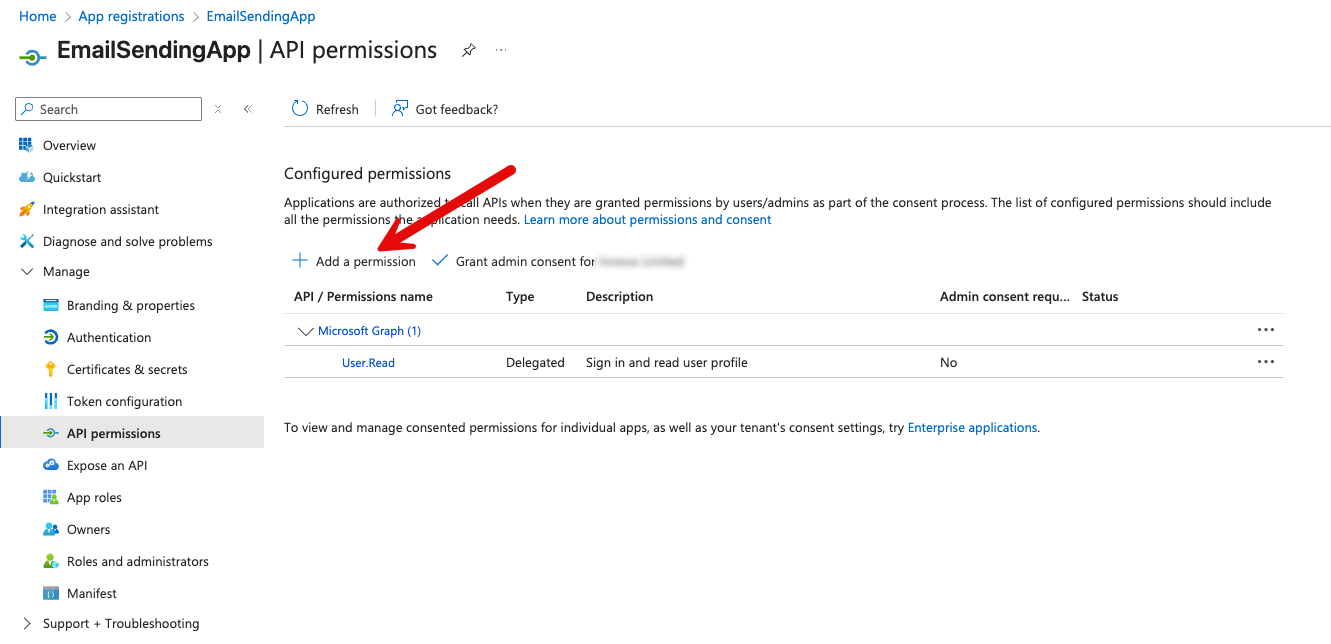
Task: Expand Support + Troubleshooting section
Action: pos(27,623)
